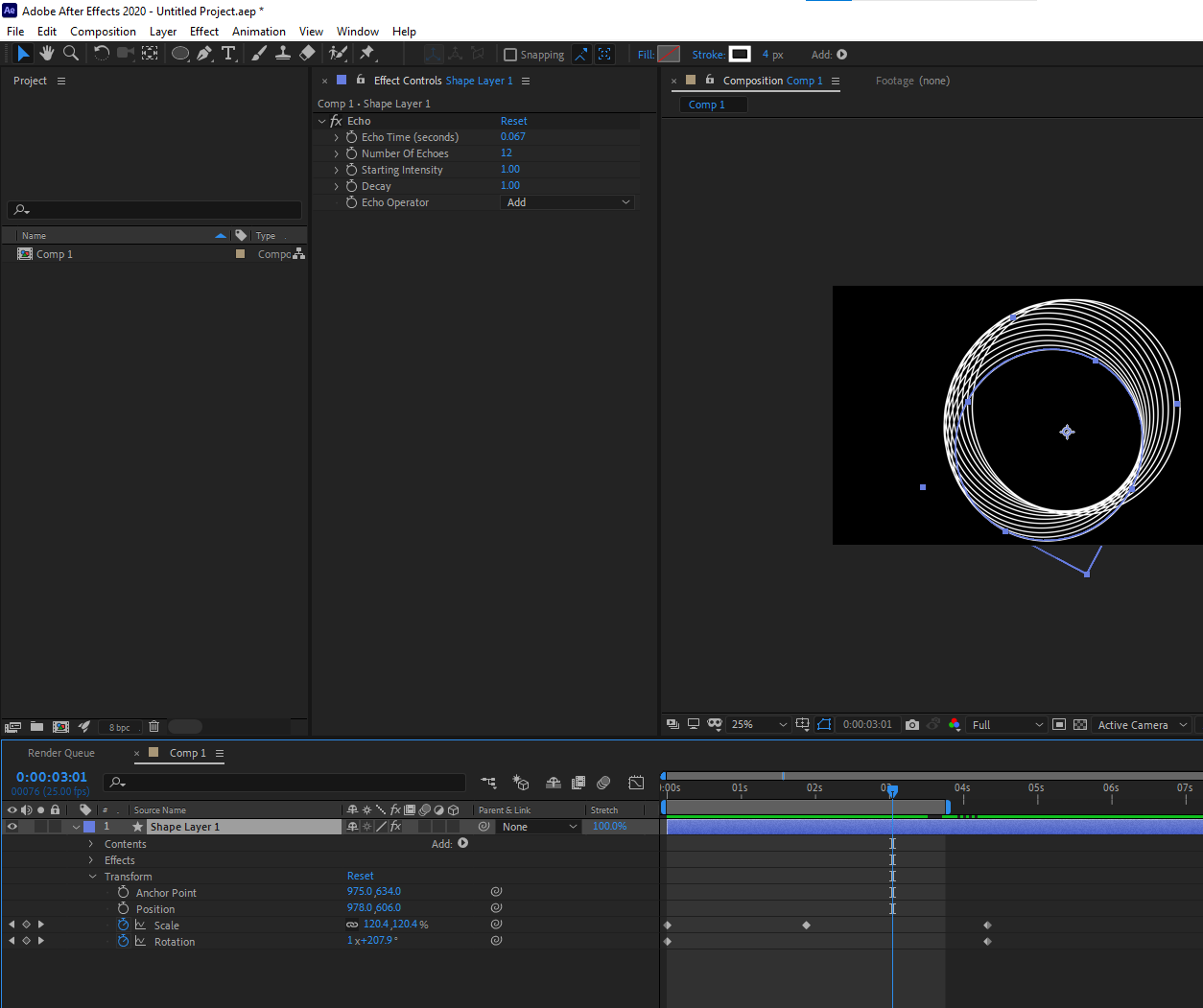The width and height of the screenshot is (1203, 1008).
Task: Select the Brush tool
Action: pyautogui.click(x=258, y=54)
